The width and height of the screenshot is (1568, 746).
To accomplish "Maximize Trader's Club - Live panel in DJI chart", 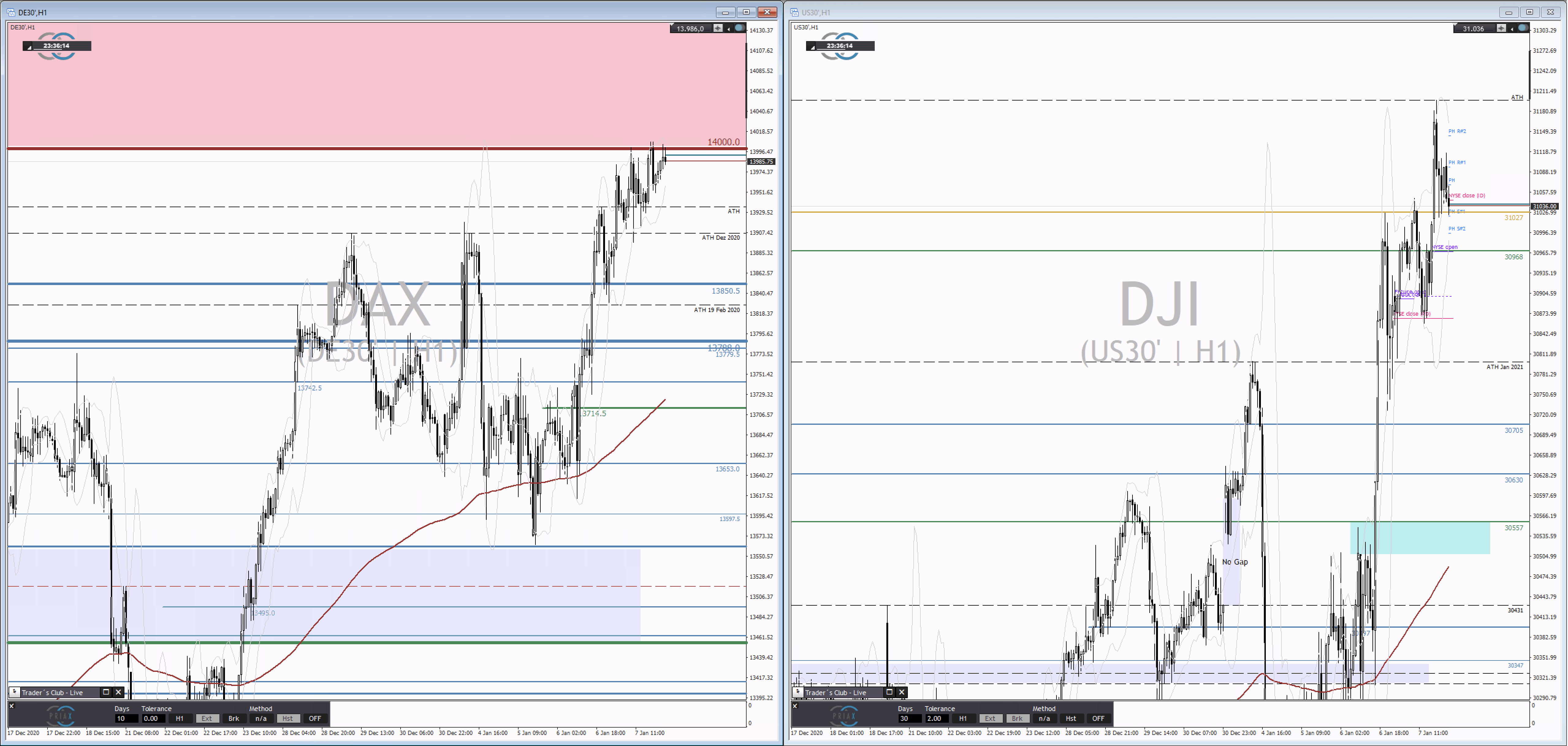I will pyautogui.click(x=889, y=692).
